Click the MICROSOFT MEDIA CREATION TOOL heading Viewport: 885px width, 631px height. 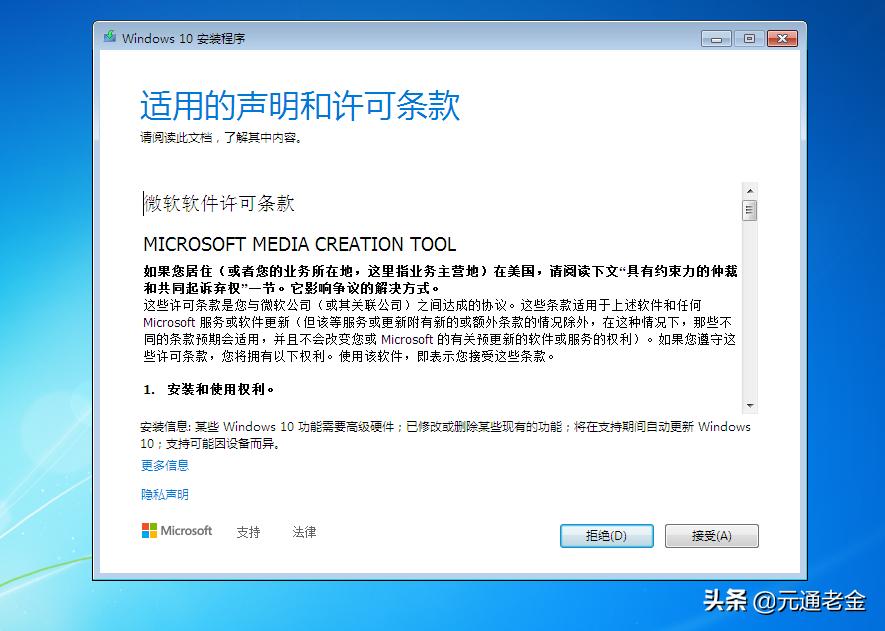(300, 244)
